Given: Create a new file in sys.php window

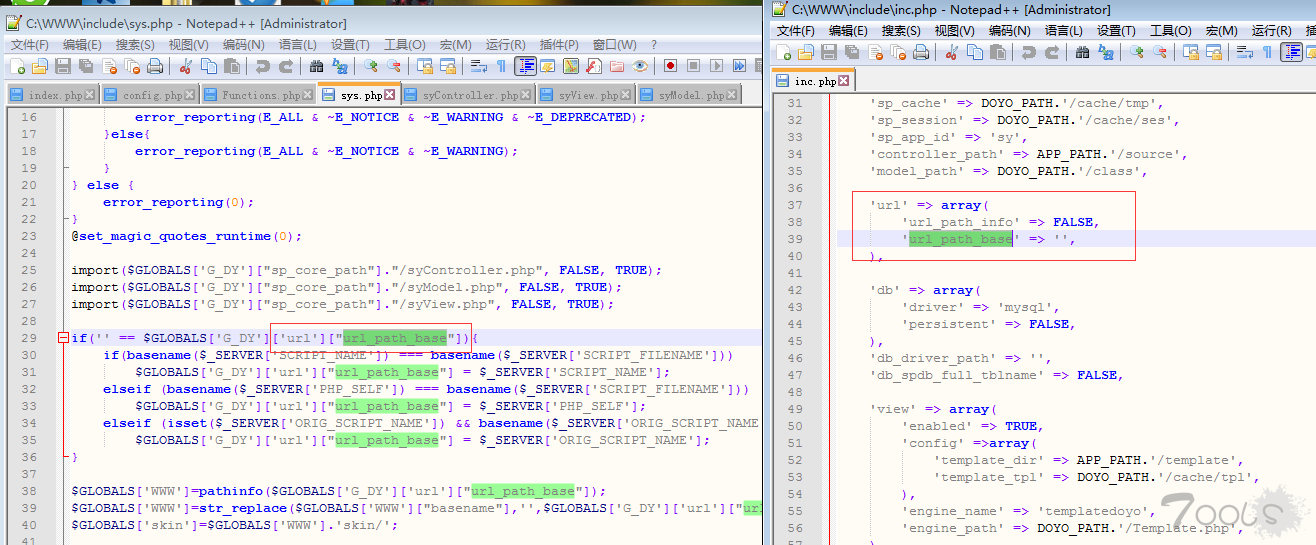Looking at the screenshot, I should click(17, 66).
